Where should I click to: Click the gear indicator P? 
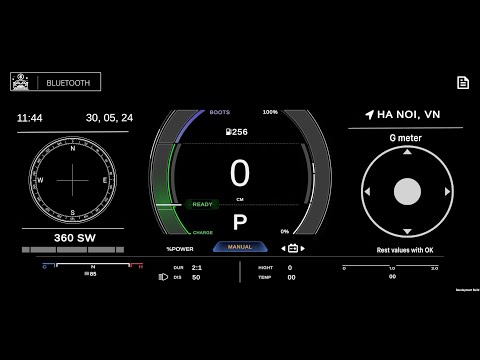point(240,222)
